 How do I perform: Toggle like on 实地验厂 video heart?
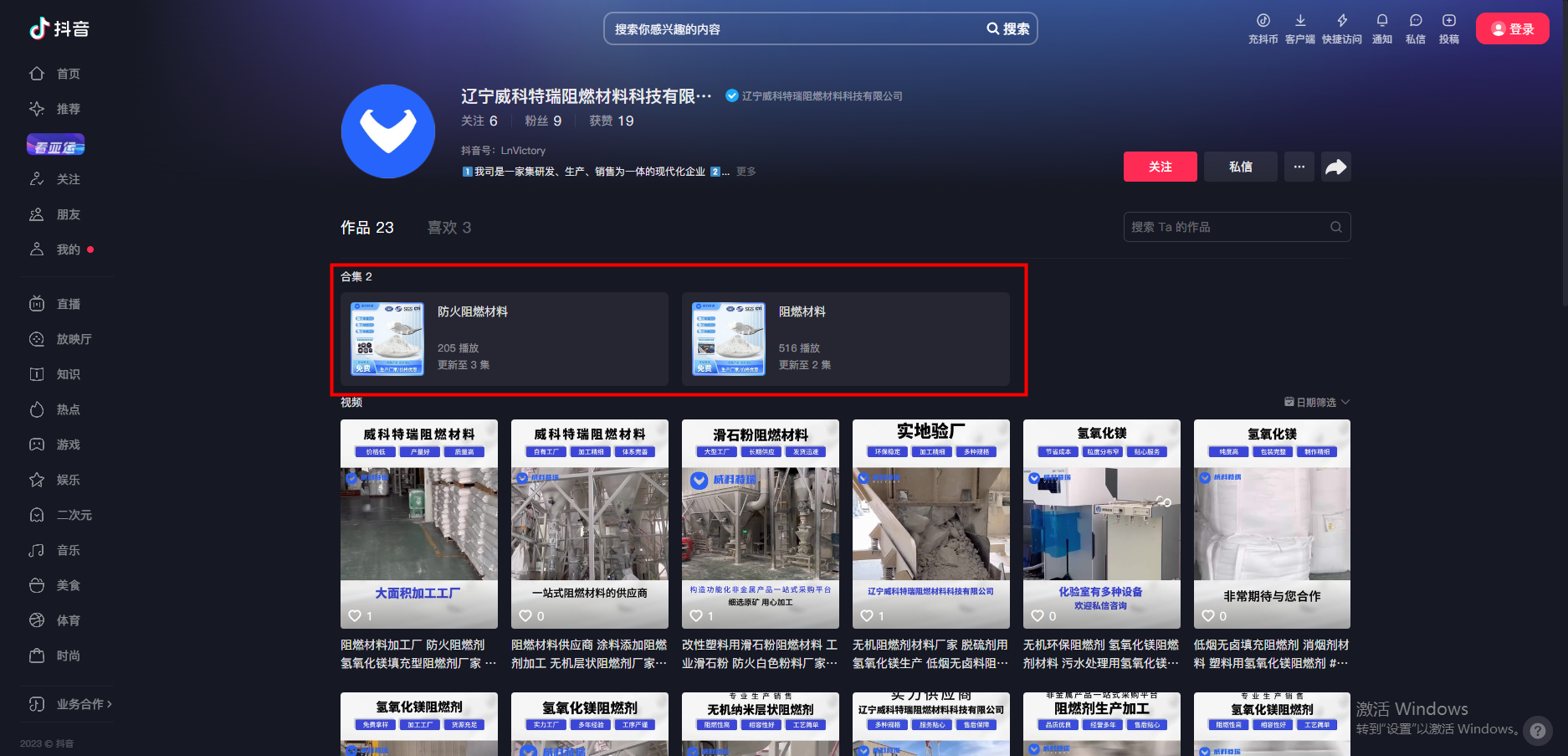[867, 615]
